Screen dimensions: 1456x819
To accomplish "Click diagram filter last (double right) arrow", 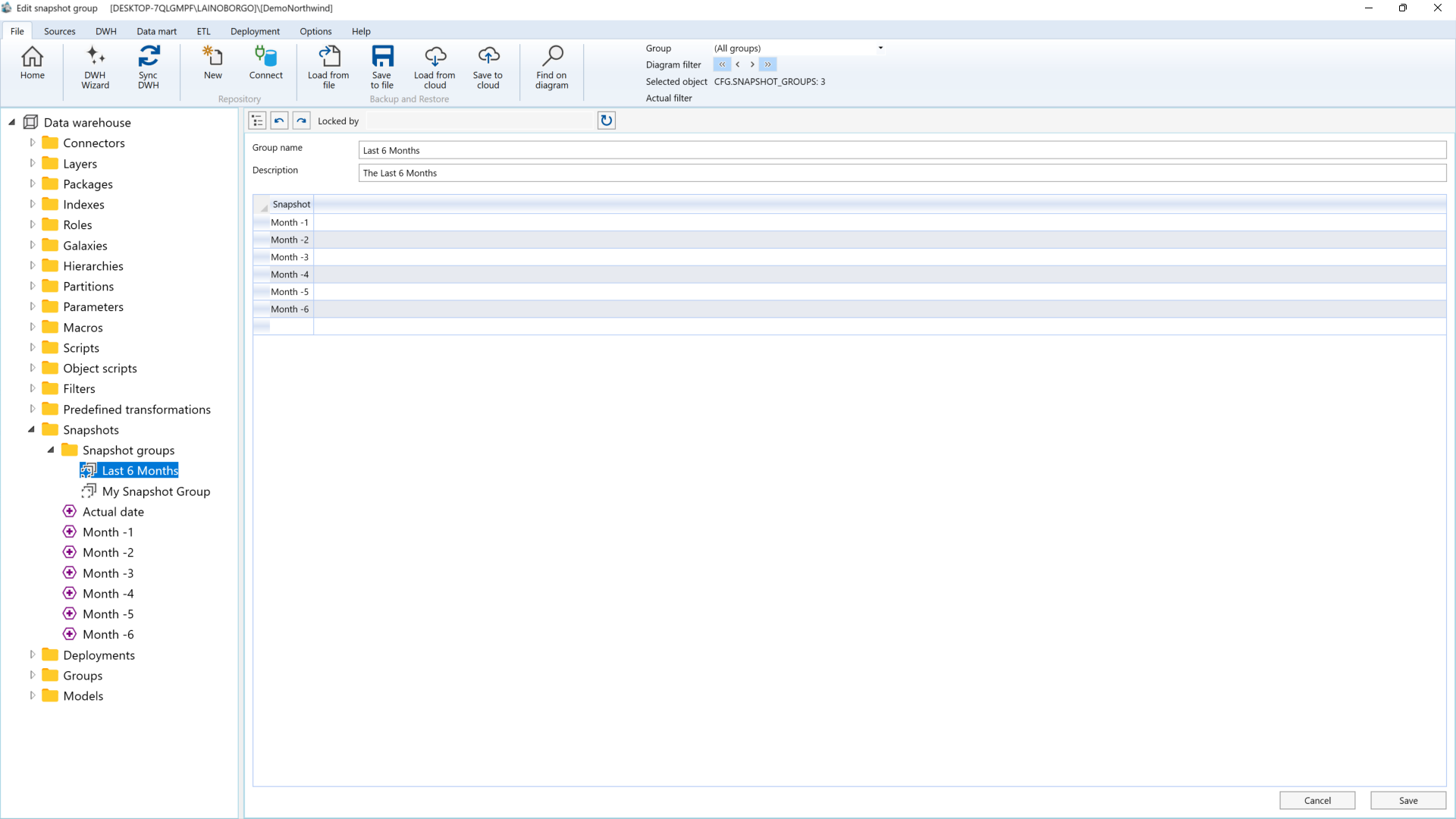I will coord(767,64).
